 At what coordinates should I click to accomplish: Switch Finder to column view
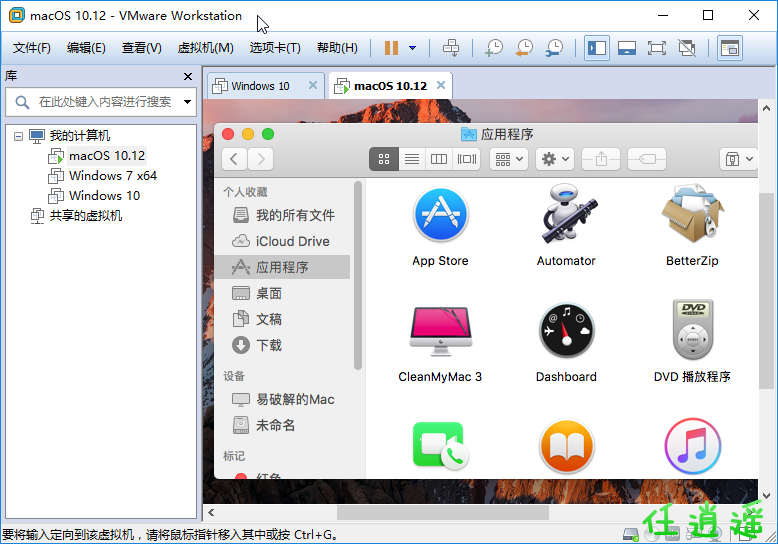(x=439, y=159)
